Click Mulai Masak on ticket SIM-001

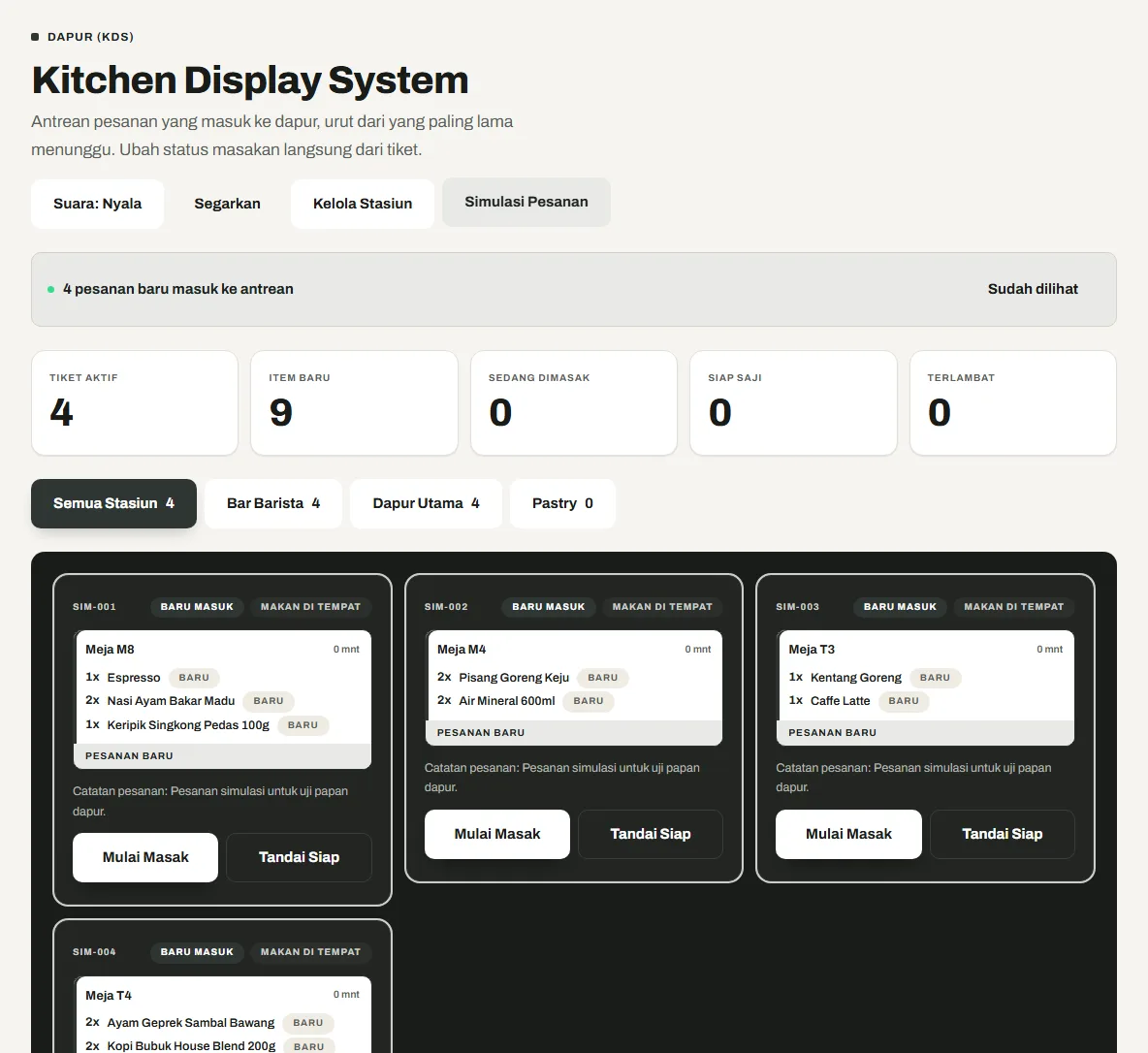click(x=145, y=857)
